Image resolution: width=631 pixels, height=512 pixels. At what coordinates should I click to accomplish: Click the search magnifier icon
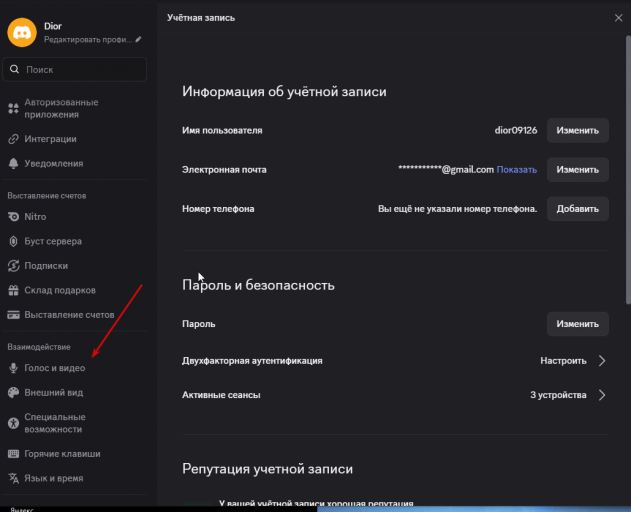[x=14, y=69]
